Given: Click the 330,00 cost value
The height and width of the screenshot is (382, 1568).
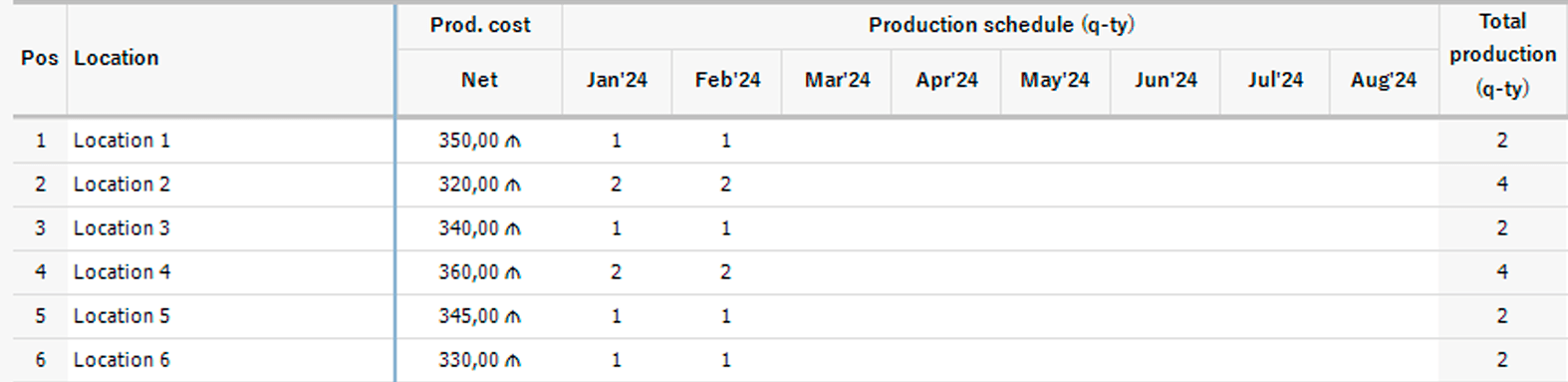Looking at the screenshot, I should click(468, 360).
